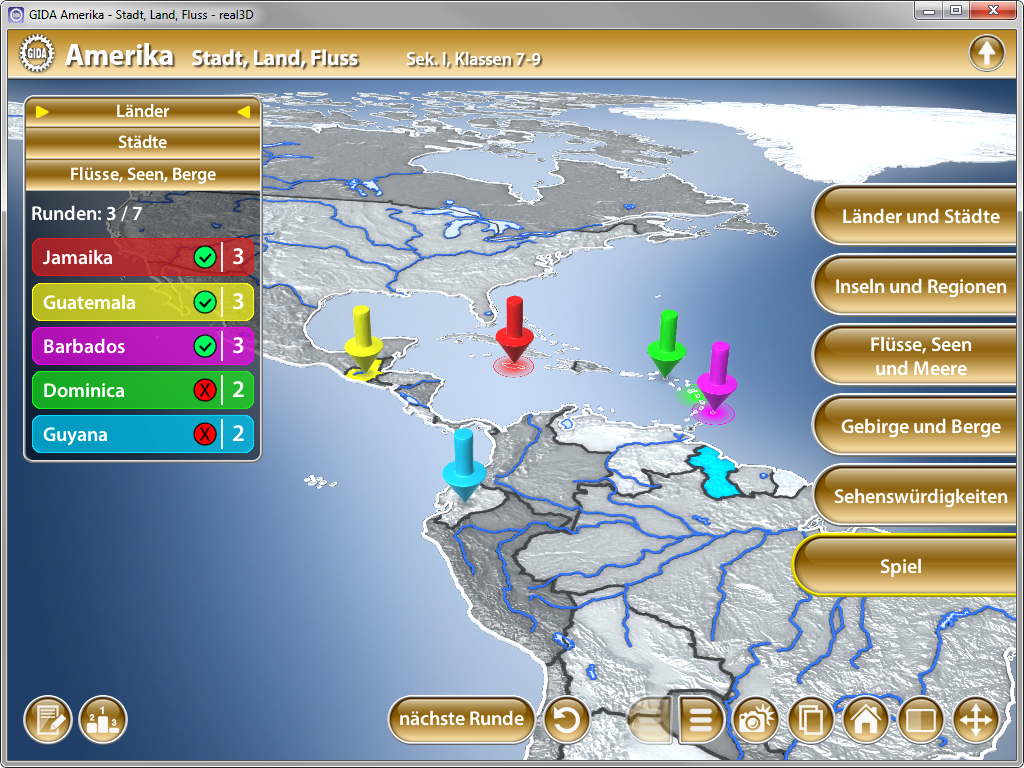Click the Sehenswürdigkeiten button

(x=920, y=496)
